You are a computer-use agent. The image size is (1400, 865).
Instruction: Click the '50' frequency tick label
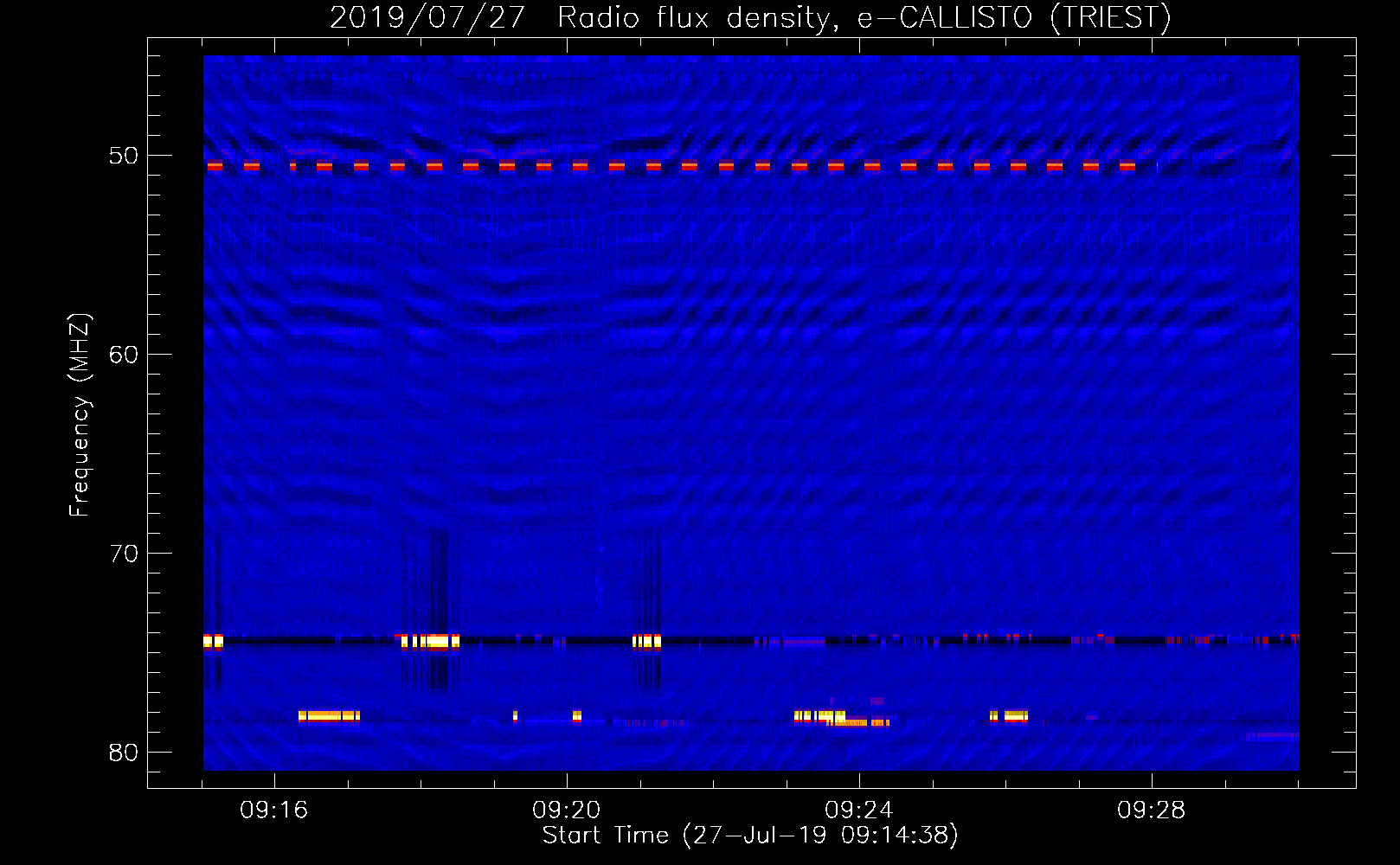(124, 156)
